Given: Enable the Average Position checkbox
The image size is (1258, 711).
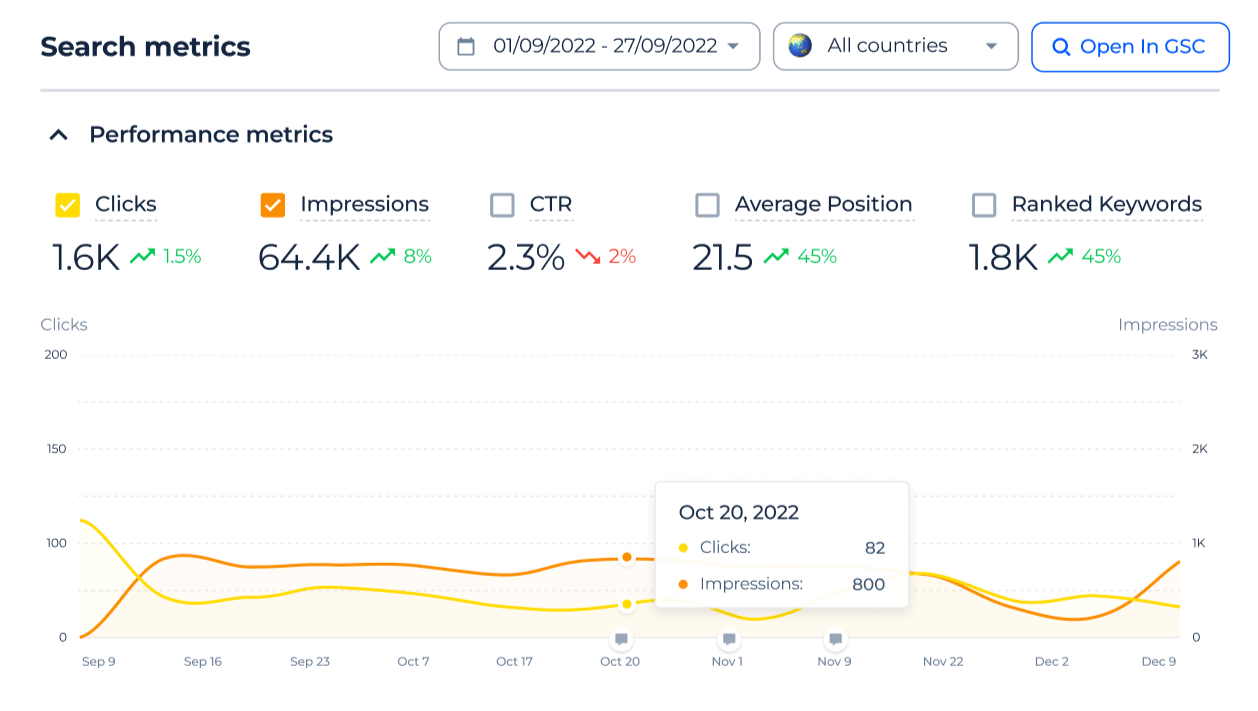Looking at the screenshot, I should click(707, 205).
